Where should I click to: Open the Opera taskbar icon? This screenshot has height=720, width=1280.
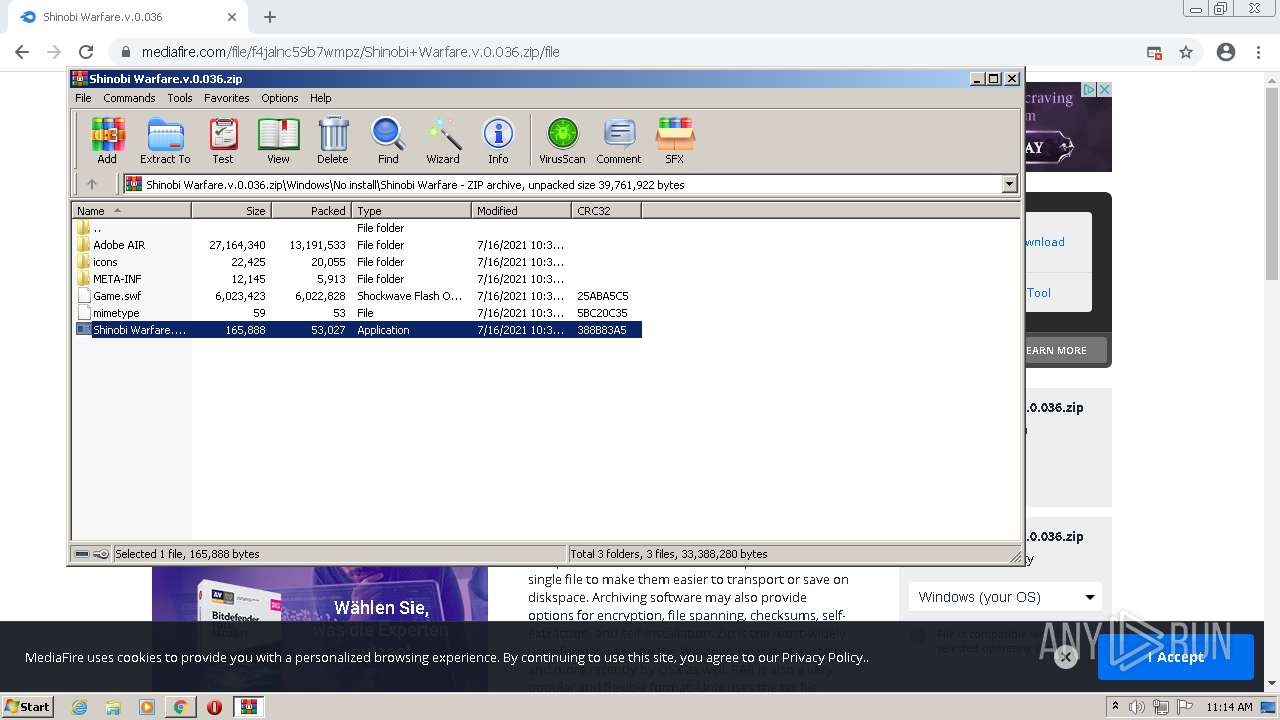coord(214,707)
